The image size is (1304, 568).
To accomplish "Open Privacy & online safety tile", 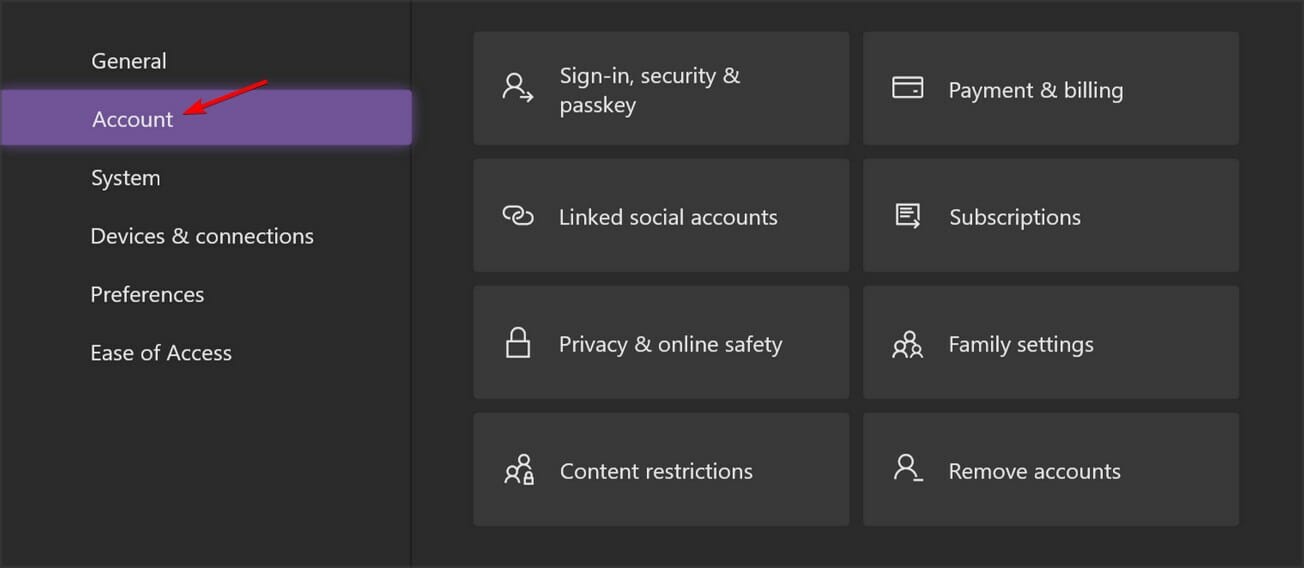I will (x=661, y=342).
